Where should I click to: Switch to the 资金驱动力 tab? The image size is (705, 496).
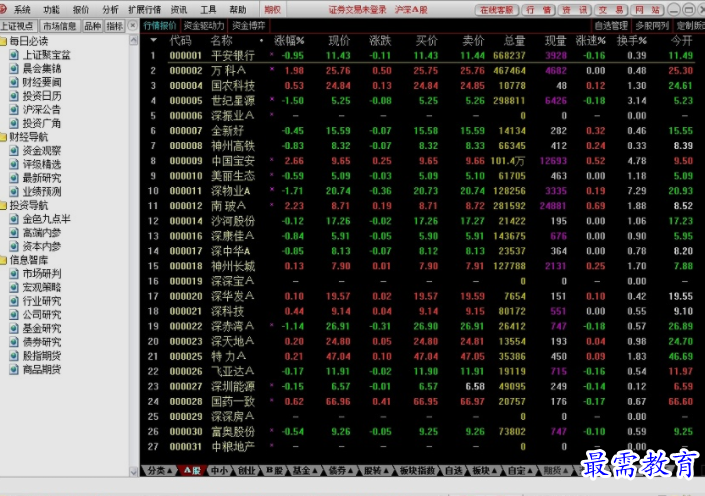click(x=204, y=26)
